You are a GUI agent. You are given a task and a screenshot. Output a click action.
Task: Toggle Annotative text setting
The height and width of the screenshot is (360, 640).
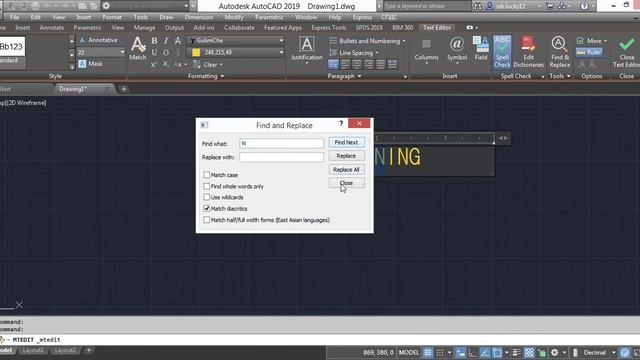98,40
